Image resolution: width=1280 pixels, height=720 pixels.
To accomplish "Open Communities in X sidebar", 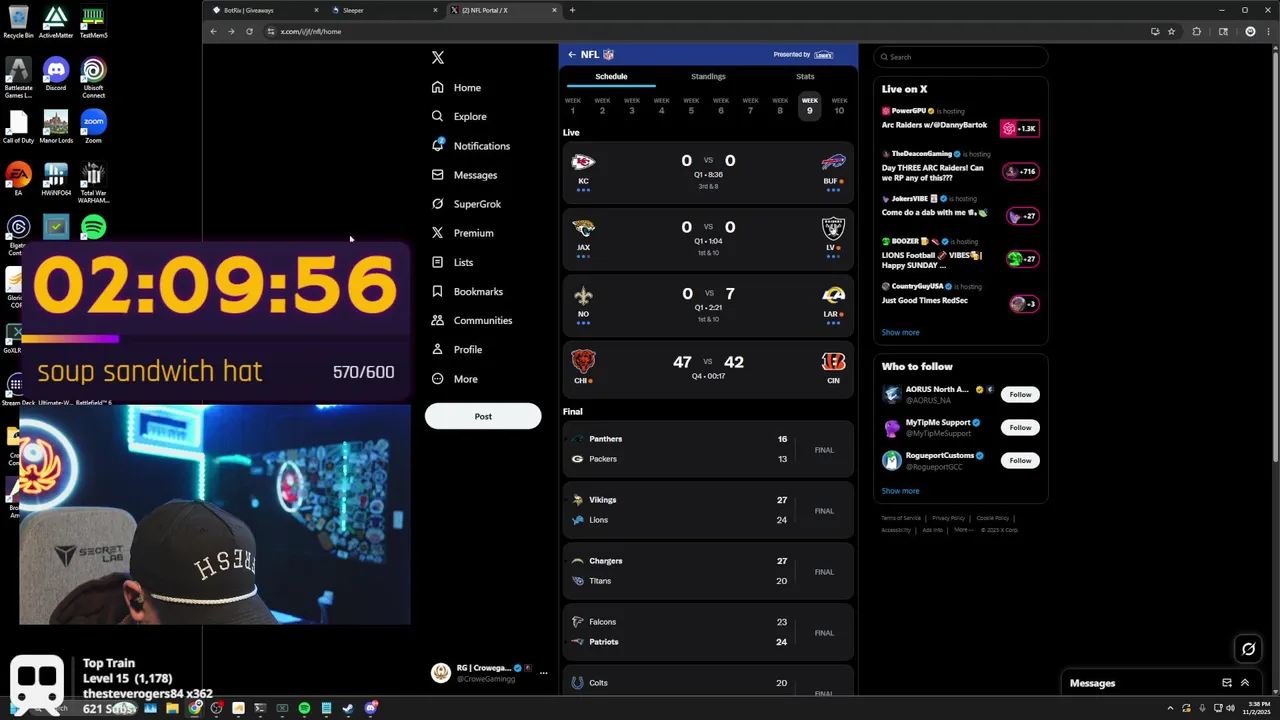I will point(471,320).
